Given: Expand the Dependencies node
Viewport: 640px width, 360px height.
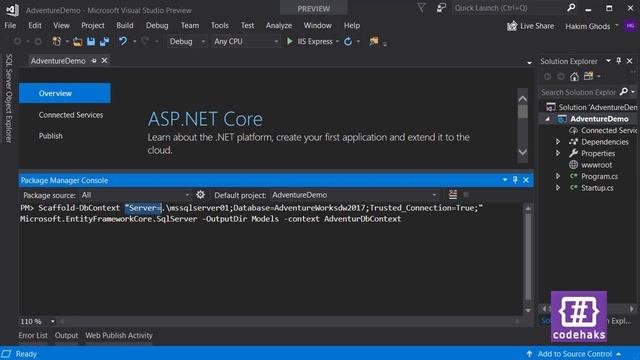Looking at the screenshot, I should [x=558, y=142].
